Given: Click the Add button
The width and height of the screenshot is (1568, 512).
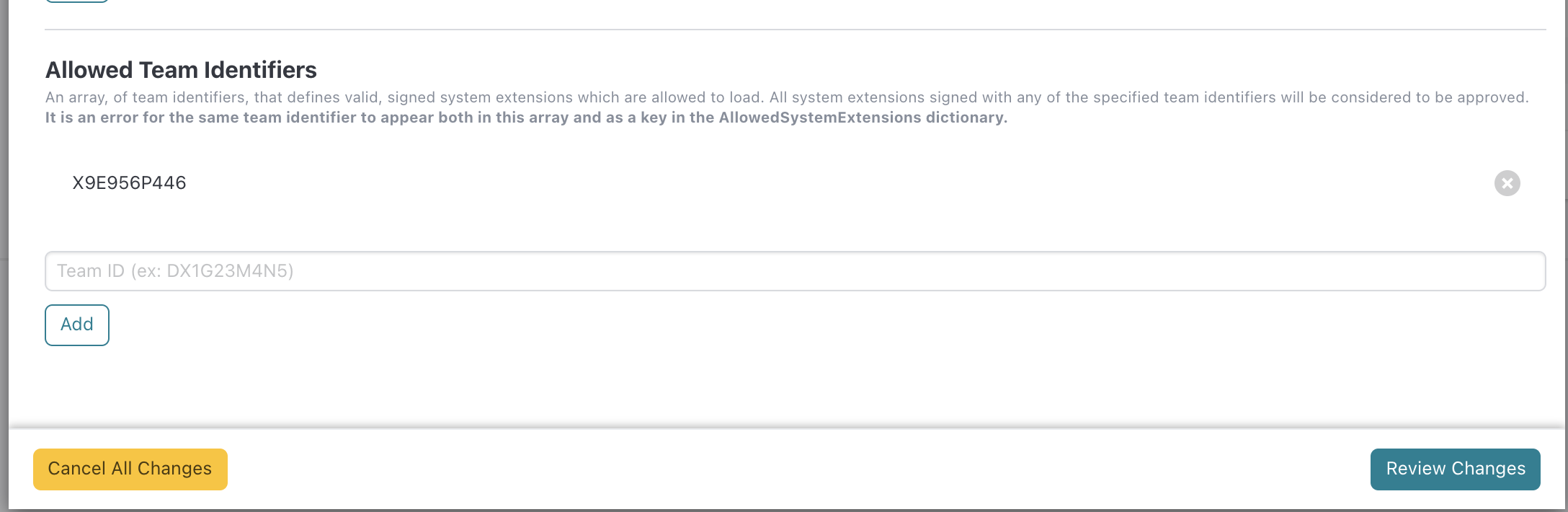Looking at the screenshot, I should coord(77,325).
